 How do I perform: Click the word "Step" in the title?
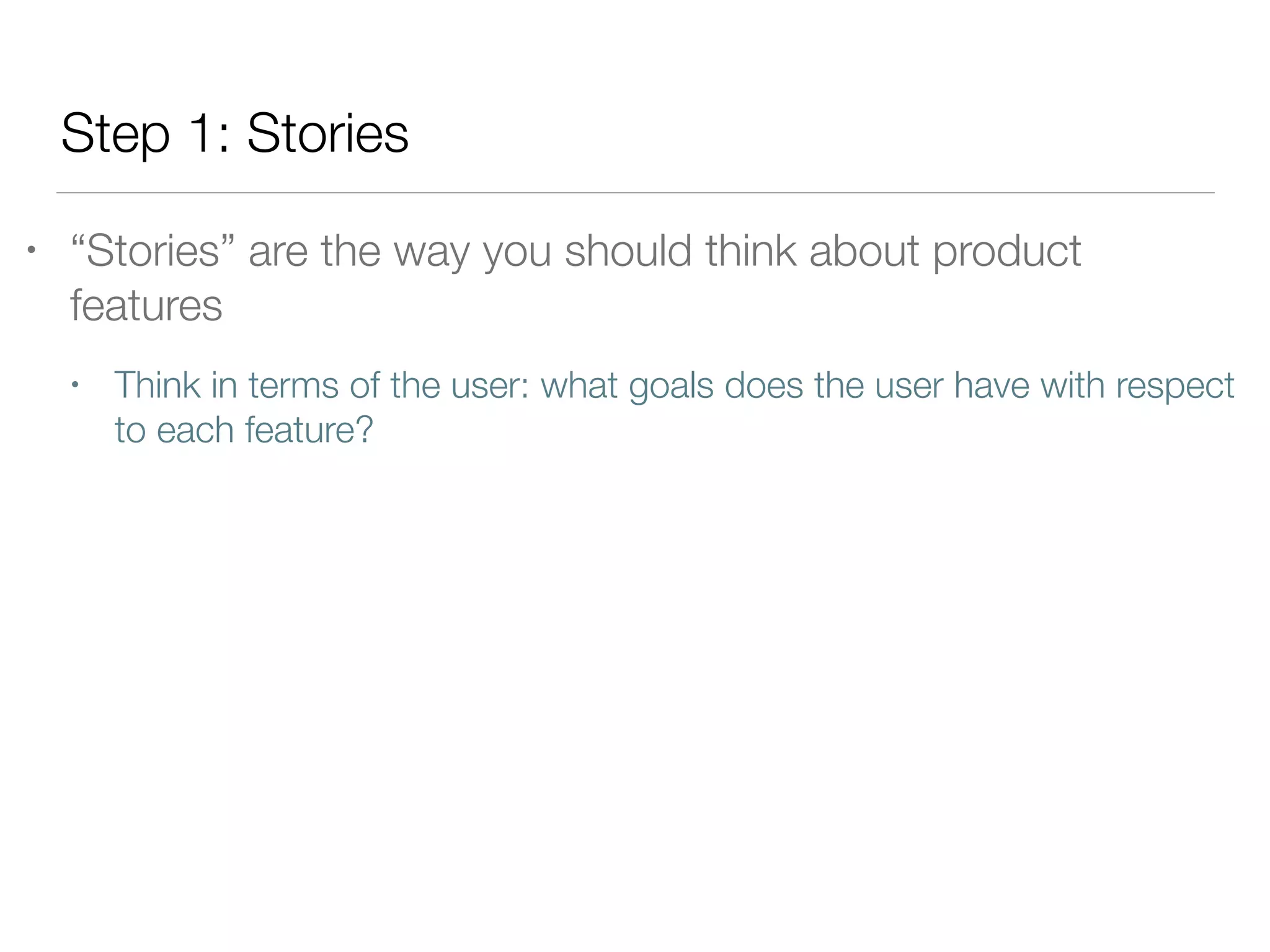[115, 134]
